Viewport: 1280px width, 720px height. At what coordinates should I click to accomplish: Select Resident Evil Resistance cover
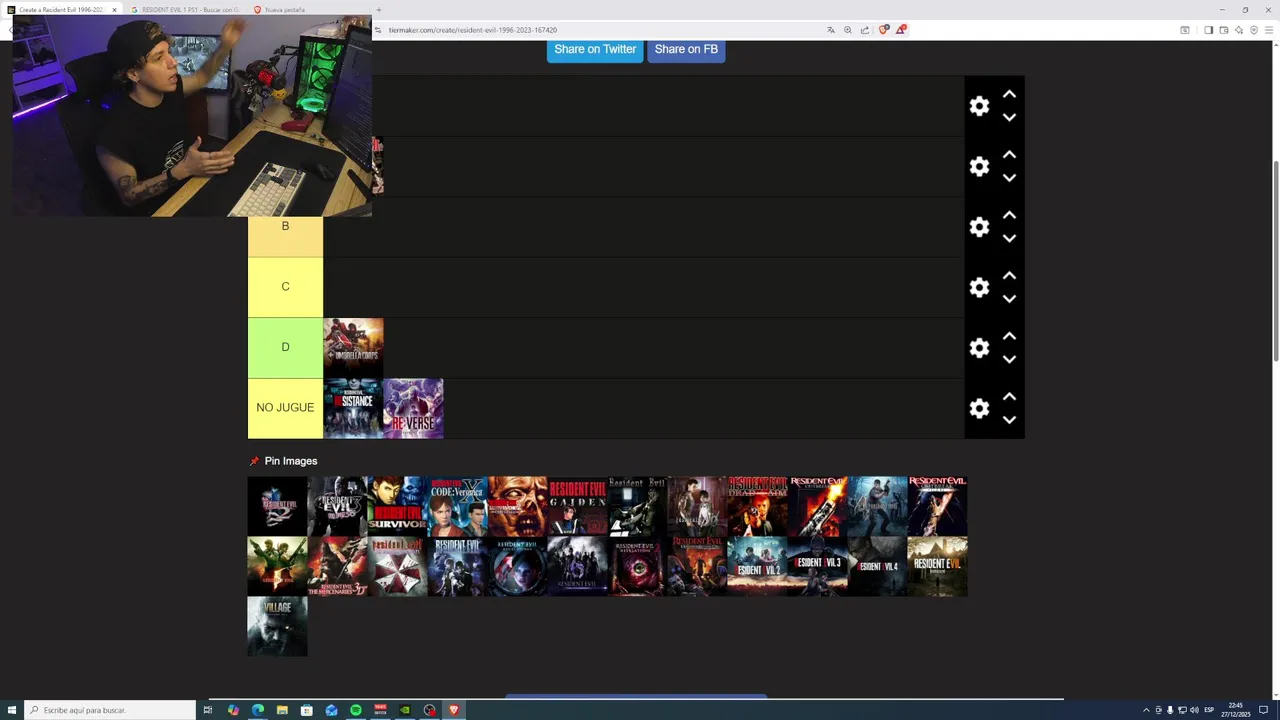[x=353, y=408]
